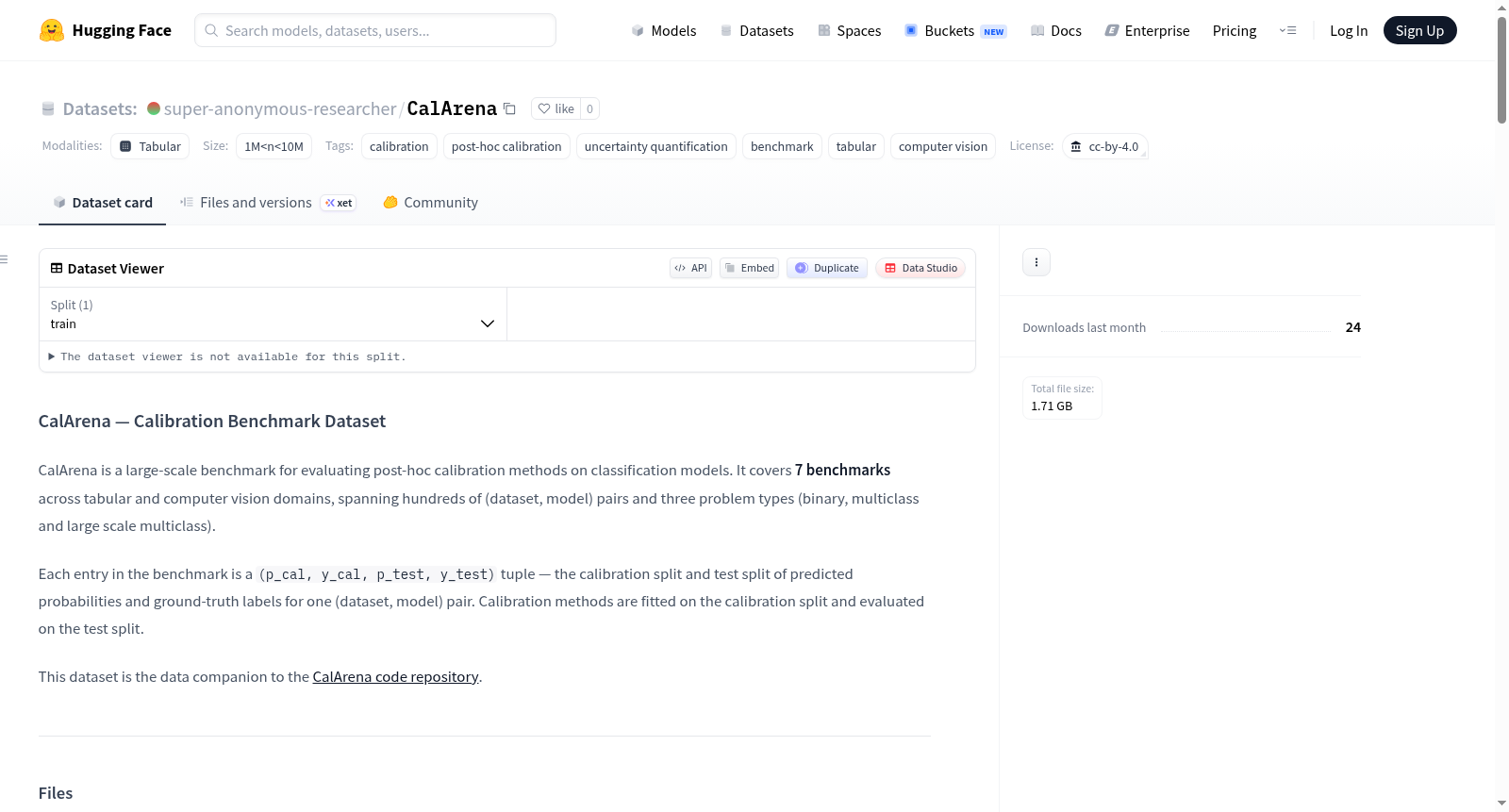
Task: Open the like count number
Action: pos(589,108)
